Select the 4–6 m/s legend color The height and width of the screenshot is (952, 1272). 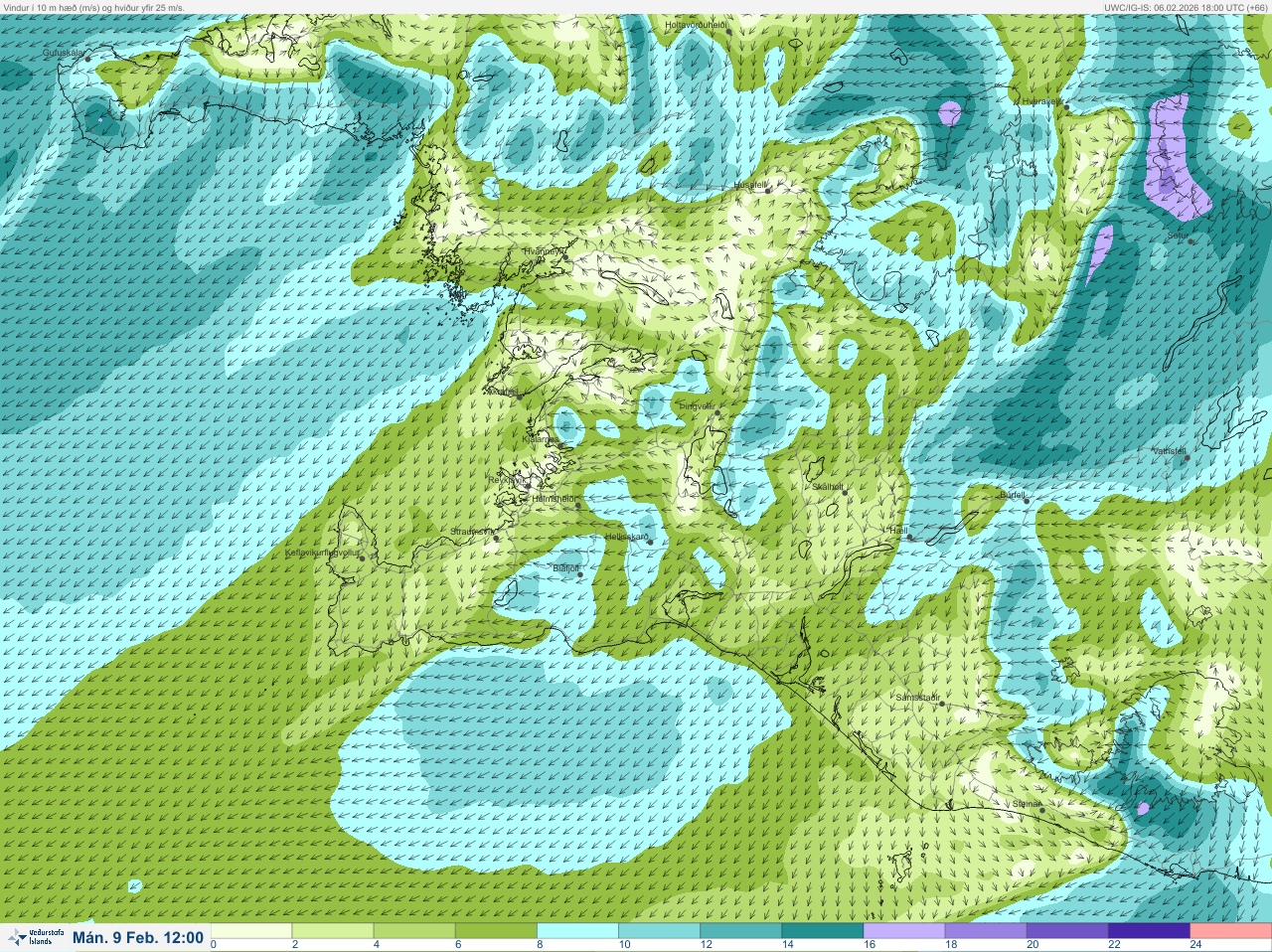(415, 931)
